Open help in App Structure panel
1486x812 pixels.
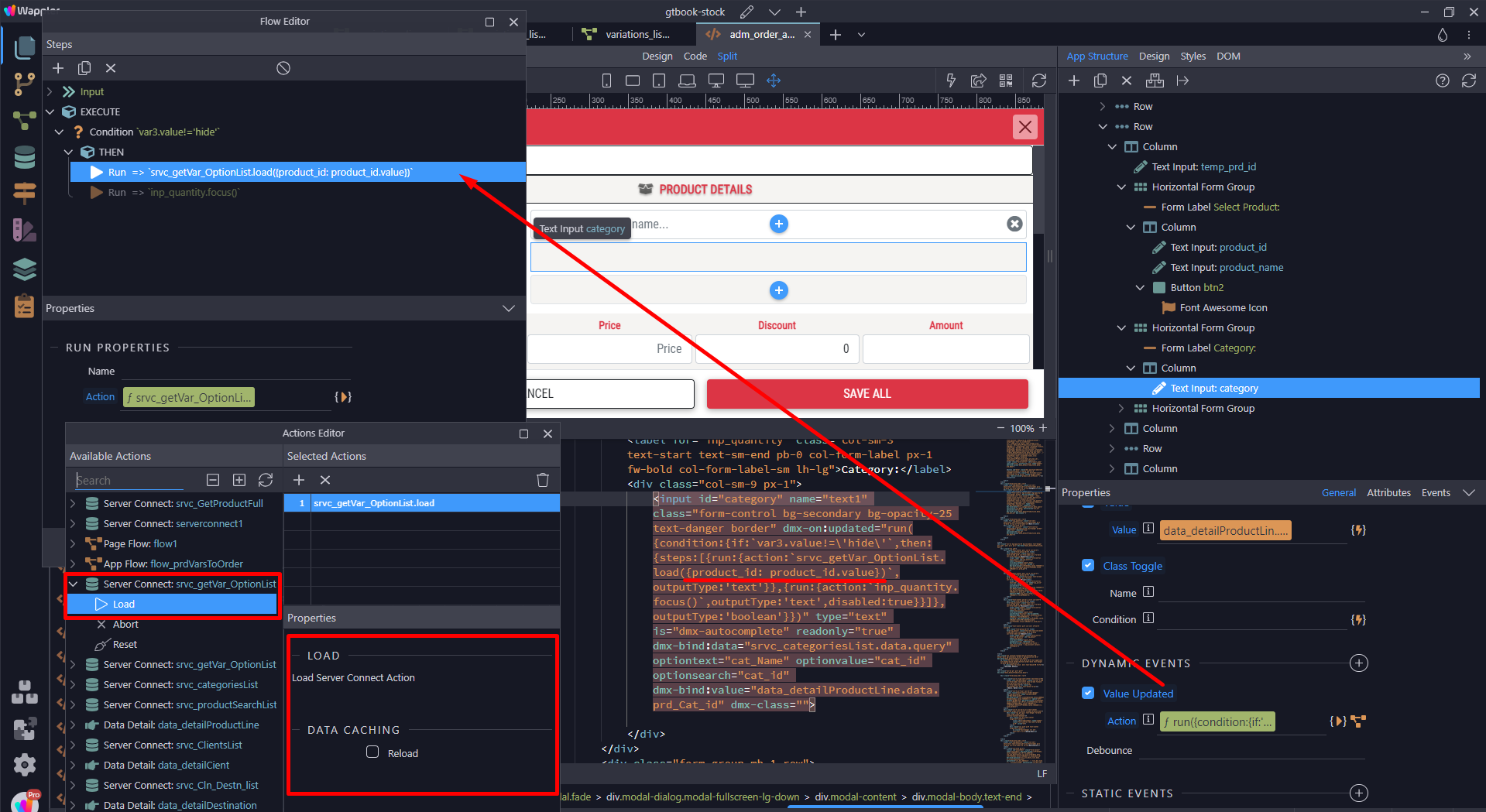[1443, 81]
